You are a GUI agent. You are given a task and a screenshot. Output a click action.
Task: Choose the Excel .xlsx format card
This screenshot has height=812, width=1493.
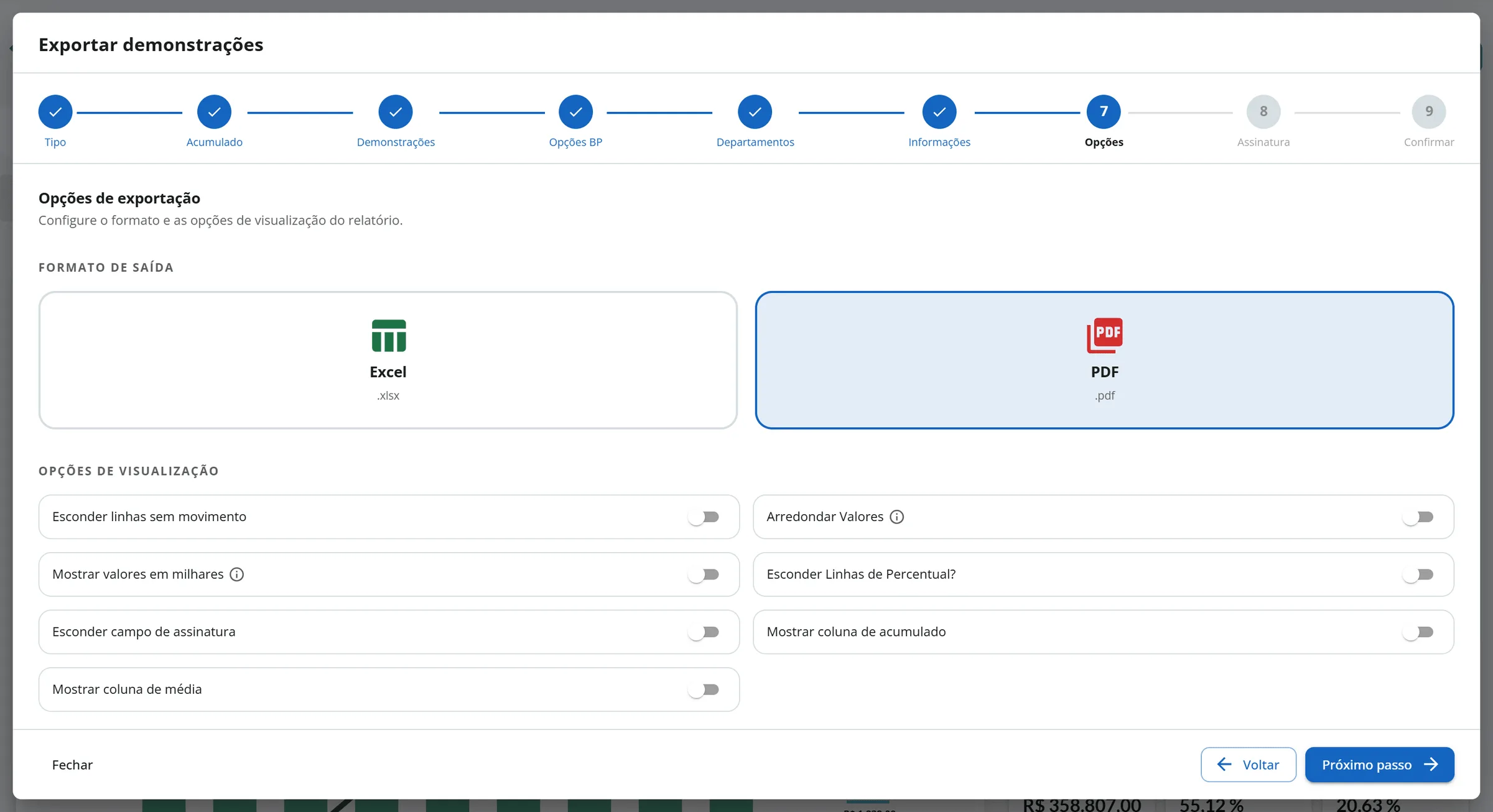(x=388, y=360)
